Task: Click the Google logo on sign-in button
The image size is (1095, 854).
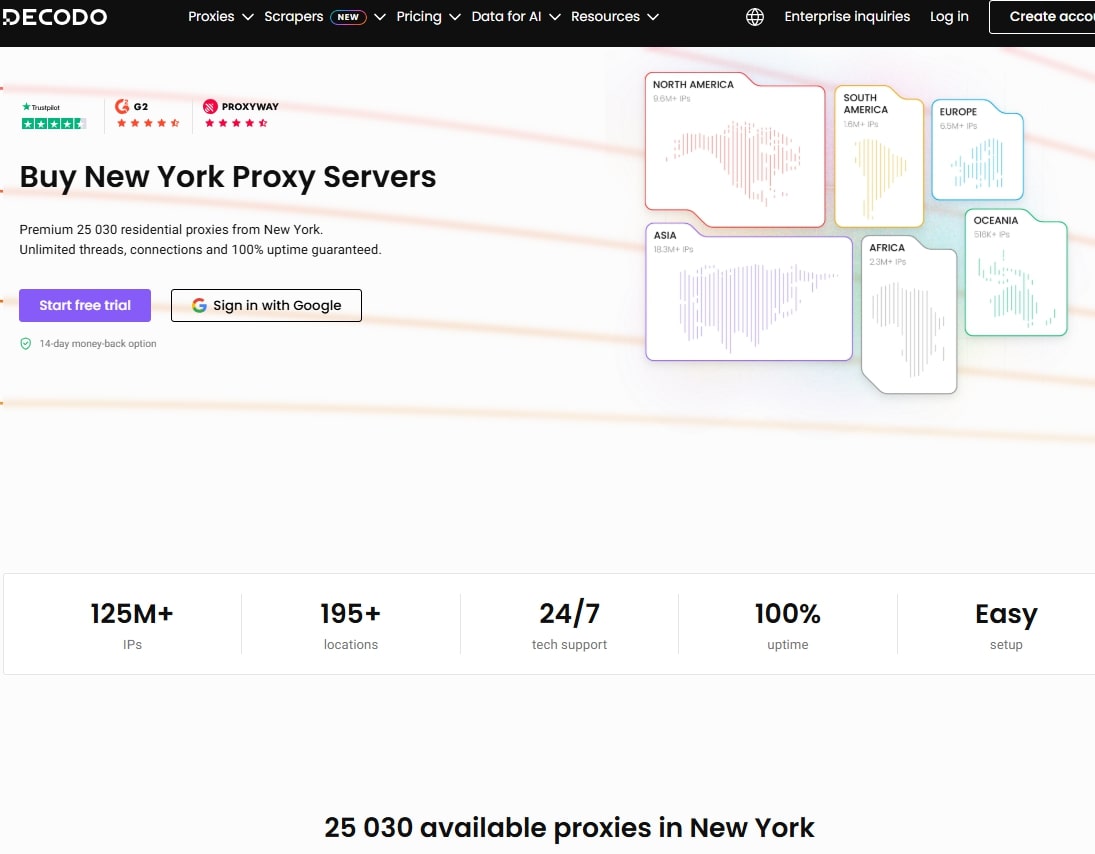Action: [x=199, y=305]
